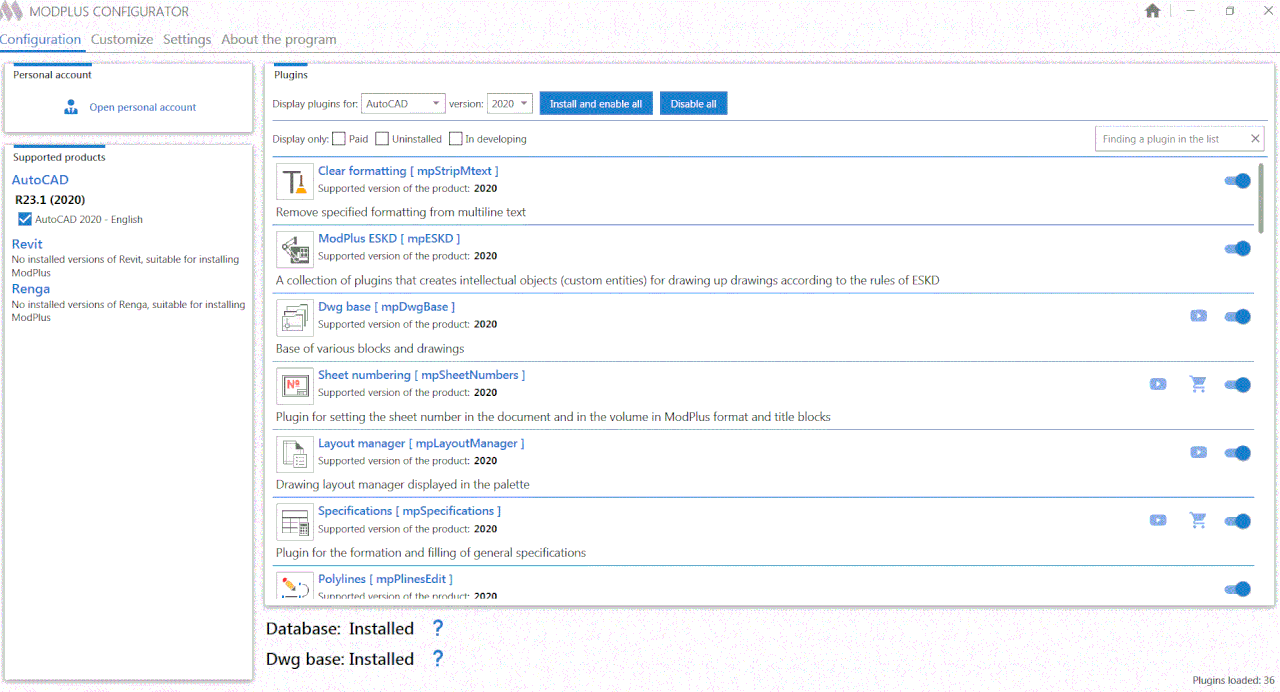Uncheck AutoCAD 2020 - English checkbox
1280x692 pixels.
[x=25, y=219]
